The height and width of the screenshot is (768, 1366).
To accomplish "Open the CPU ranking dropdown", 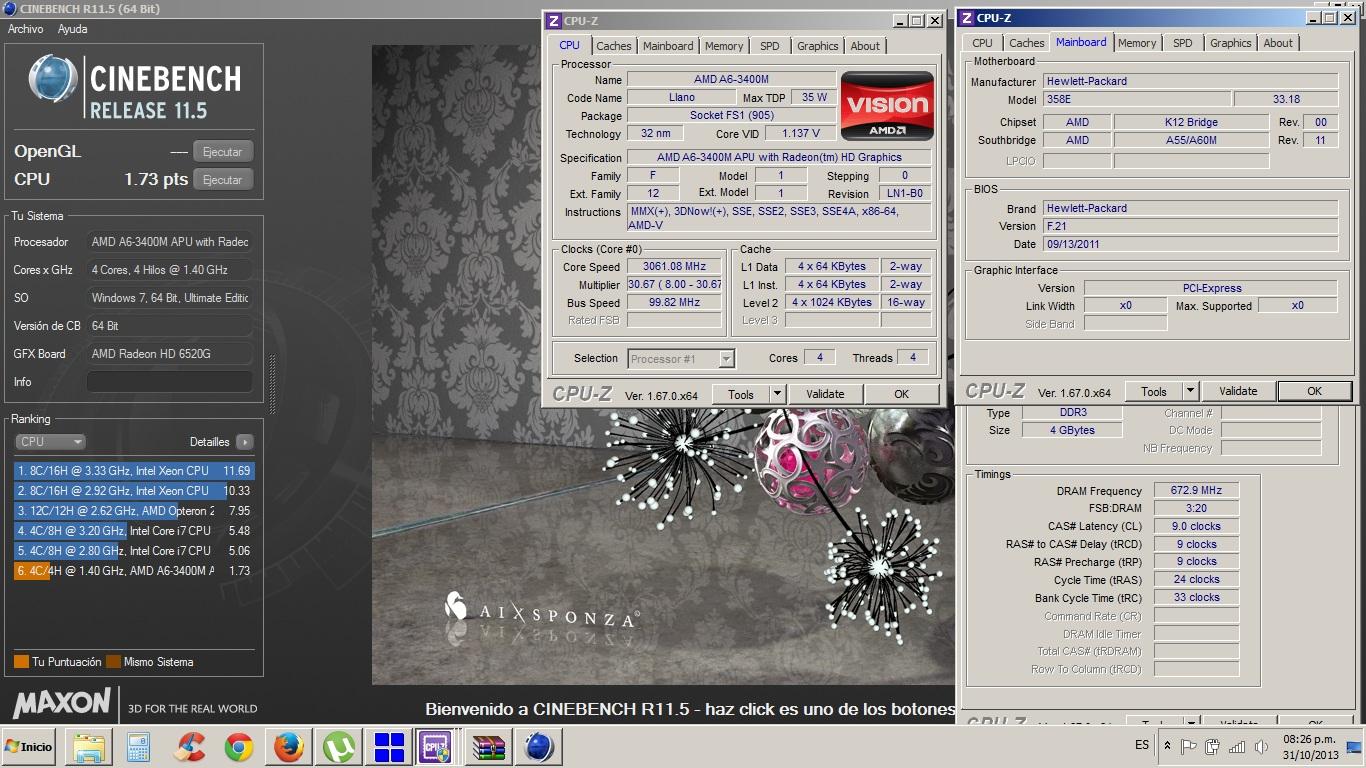I will pos(50,441).
